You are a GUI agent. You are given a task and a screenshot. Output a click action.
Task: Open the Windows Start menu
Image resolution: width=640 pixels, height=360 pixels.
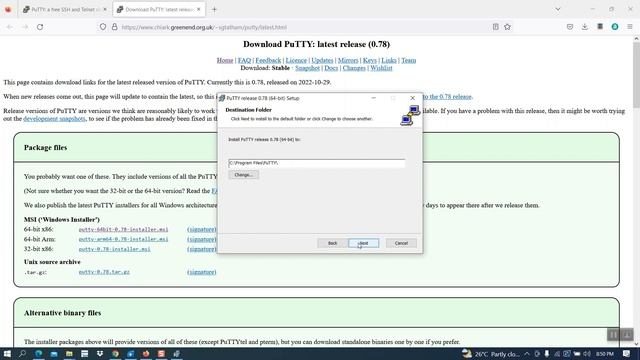(x=7, y=353)
